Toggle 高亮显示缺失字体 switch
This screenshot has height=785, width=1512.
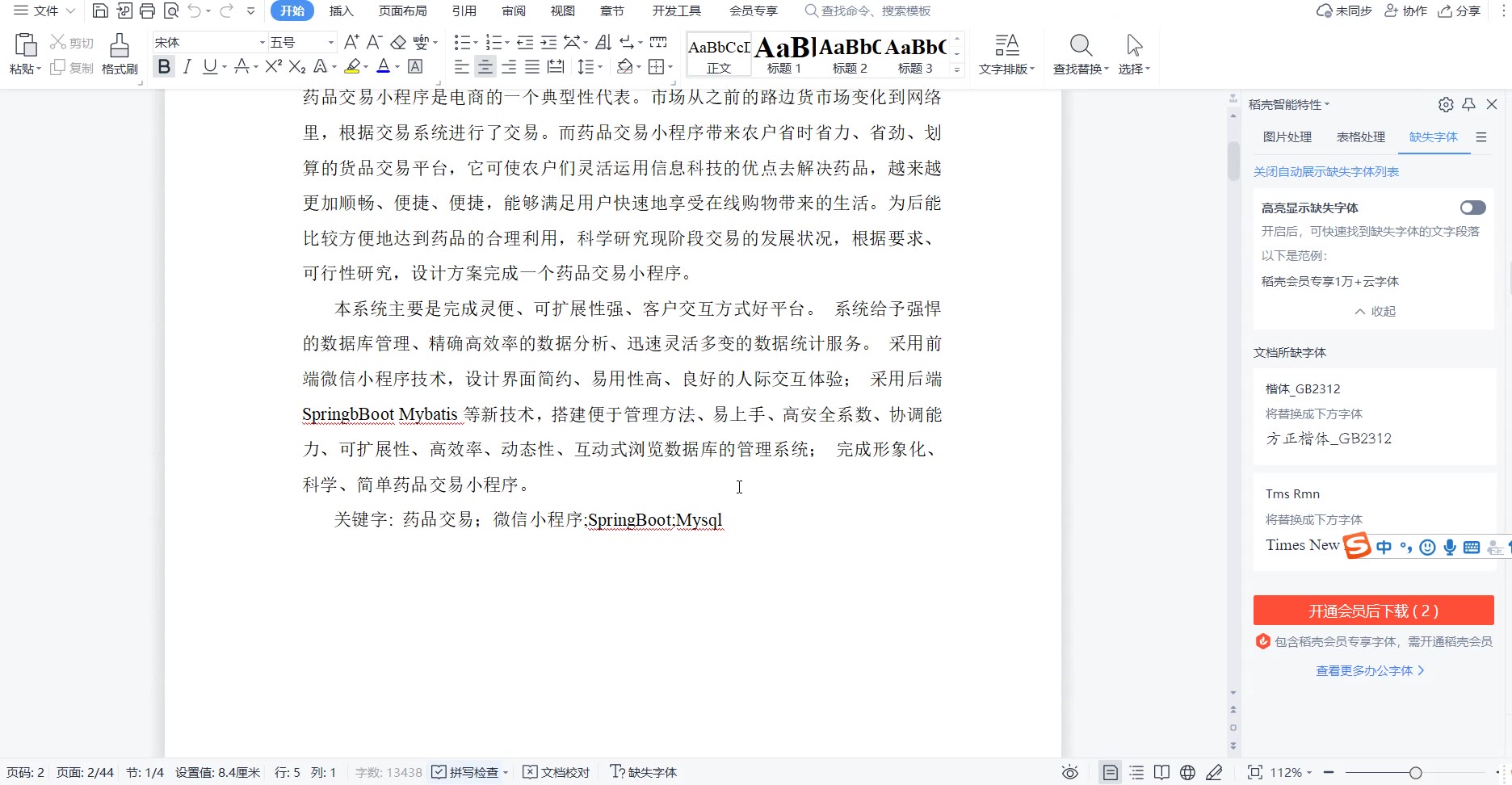pos(1472,208)
